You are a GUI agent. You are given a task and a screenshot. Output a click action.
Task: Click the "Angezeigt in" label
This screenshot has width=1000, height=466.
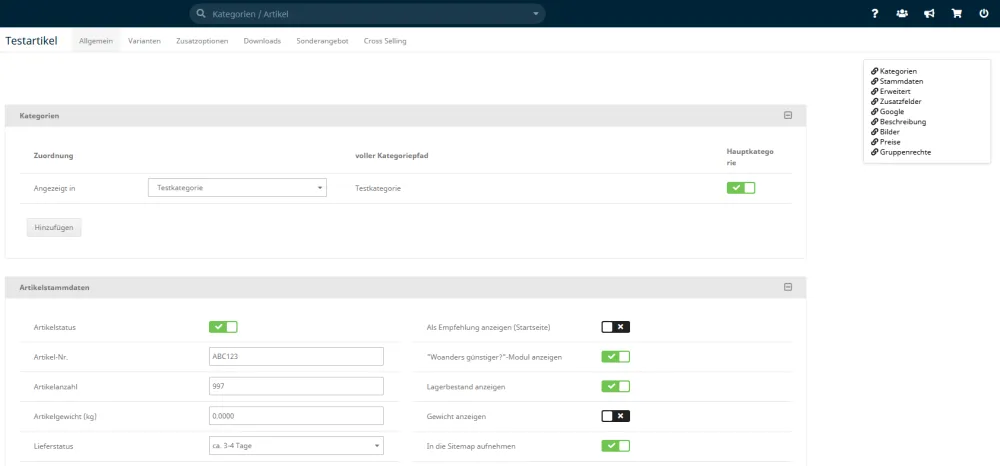click(x=54, y=189)
